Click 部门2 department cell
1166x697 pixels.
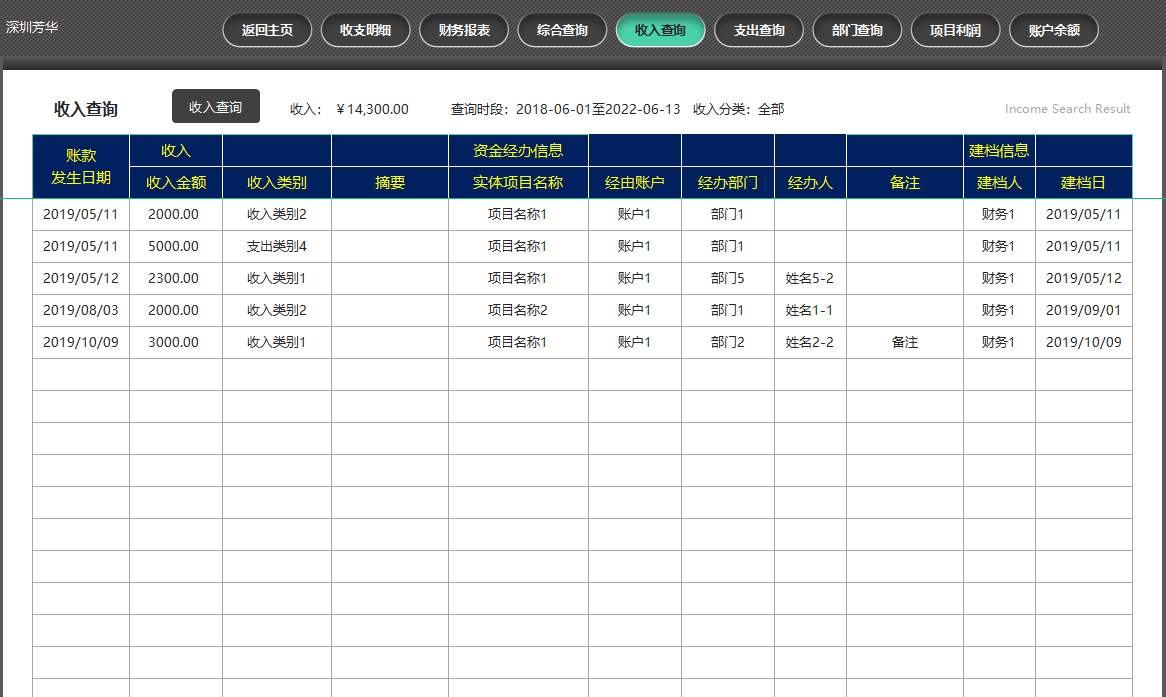tap(727, 342)
